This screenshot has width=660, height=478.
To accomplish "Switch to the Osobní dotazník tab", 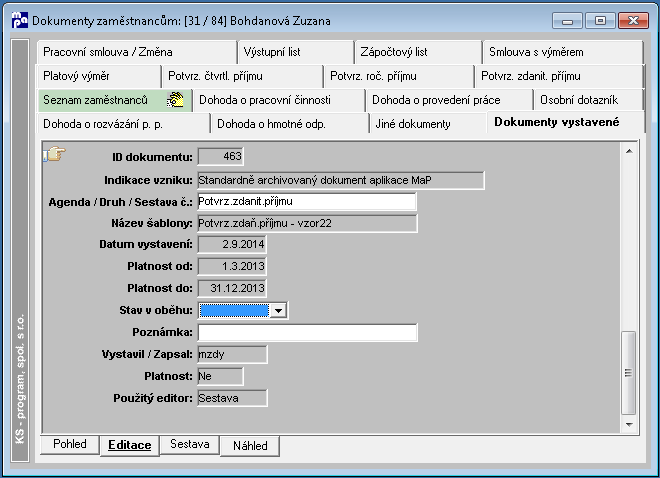I will click(x=588, y=100).
